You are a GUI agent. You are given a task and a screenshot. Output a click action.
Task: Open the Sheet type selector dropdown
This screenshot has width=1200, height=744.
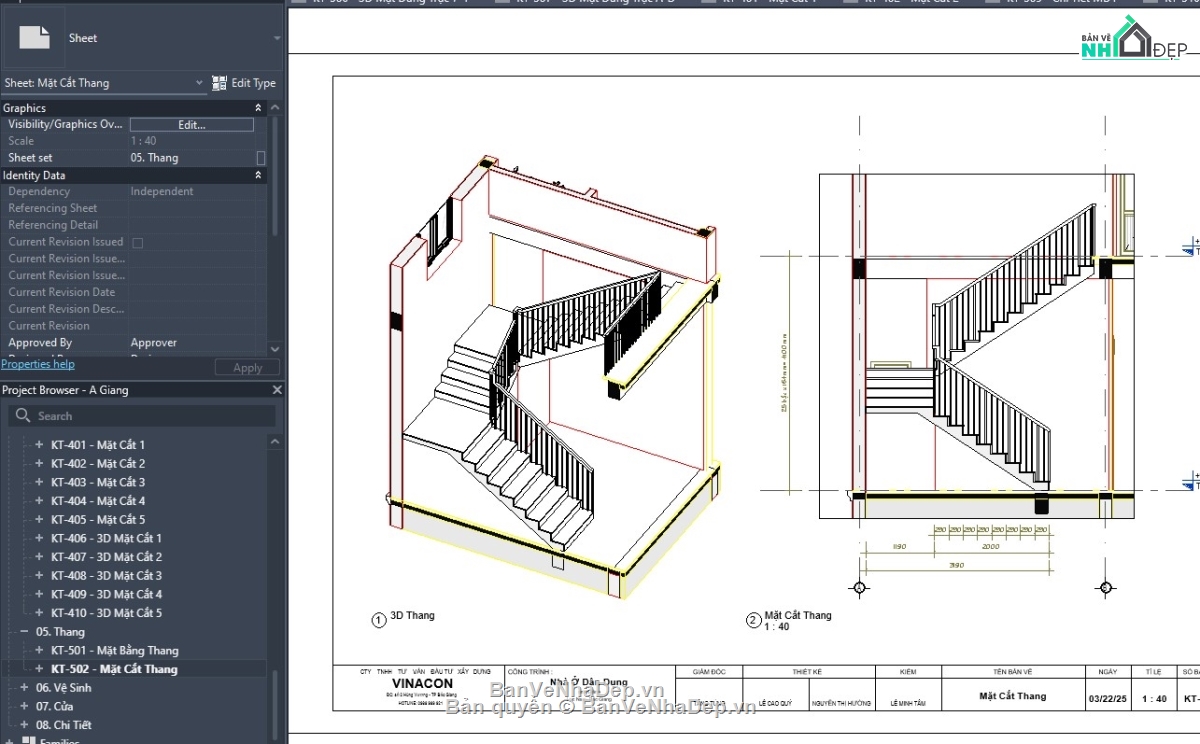277,38
